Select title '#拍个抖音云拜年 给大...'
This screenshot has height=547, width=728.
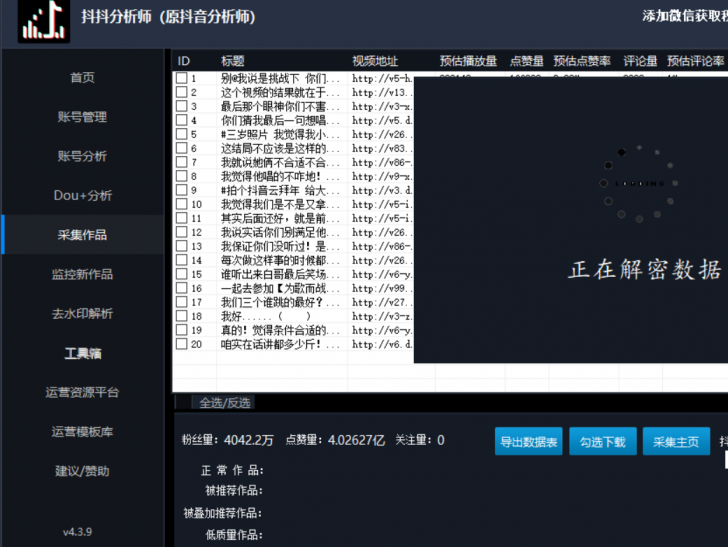click(x=280, y=190)
